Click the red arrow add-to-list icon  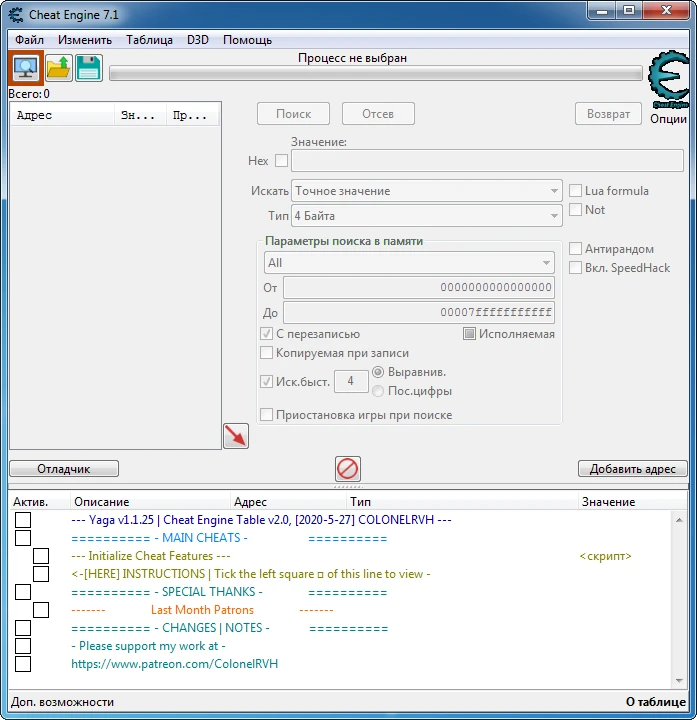tap(236, 436)
